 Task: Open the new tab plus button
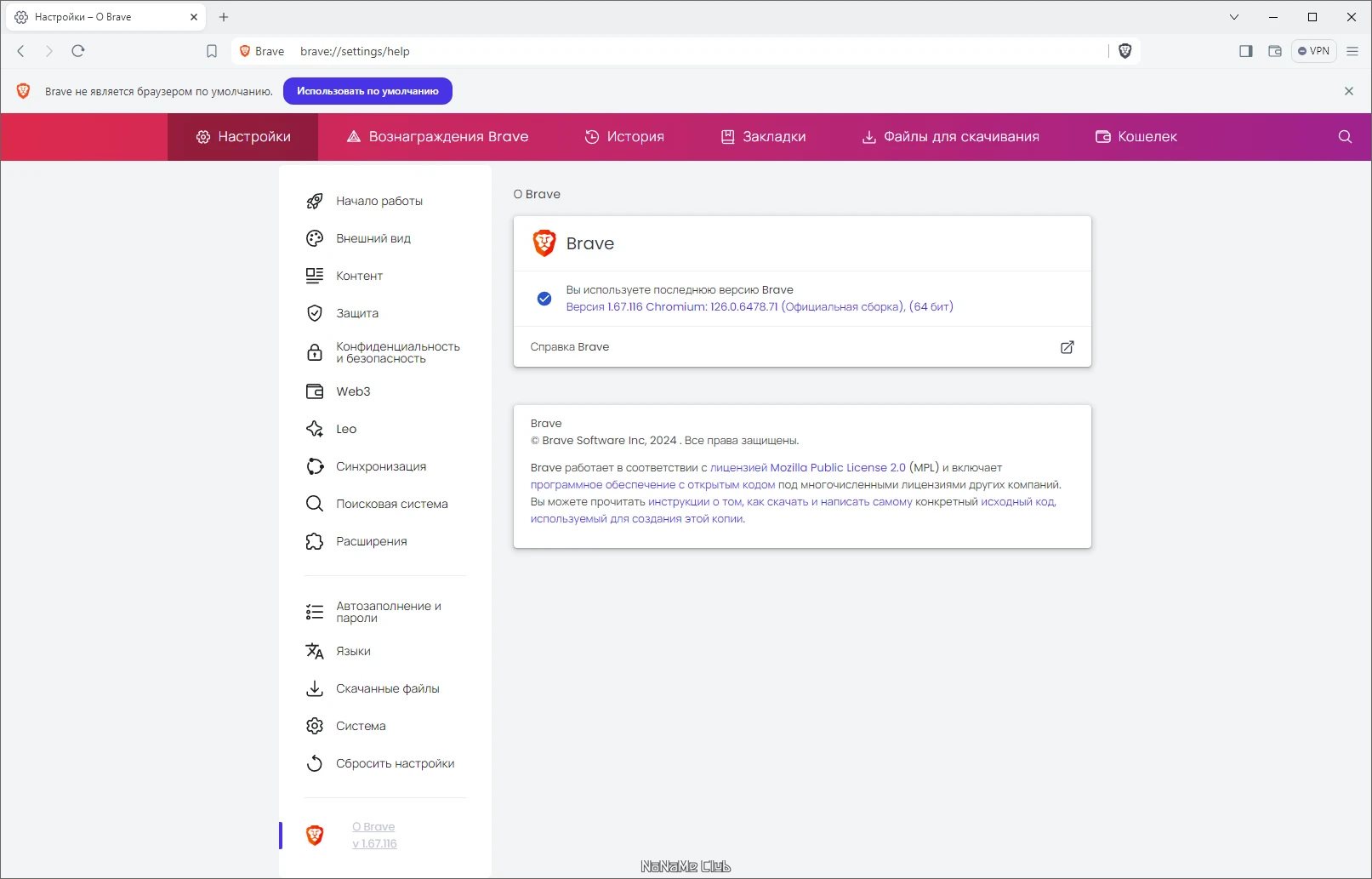click(224, 17)
